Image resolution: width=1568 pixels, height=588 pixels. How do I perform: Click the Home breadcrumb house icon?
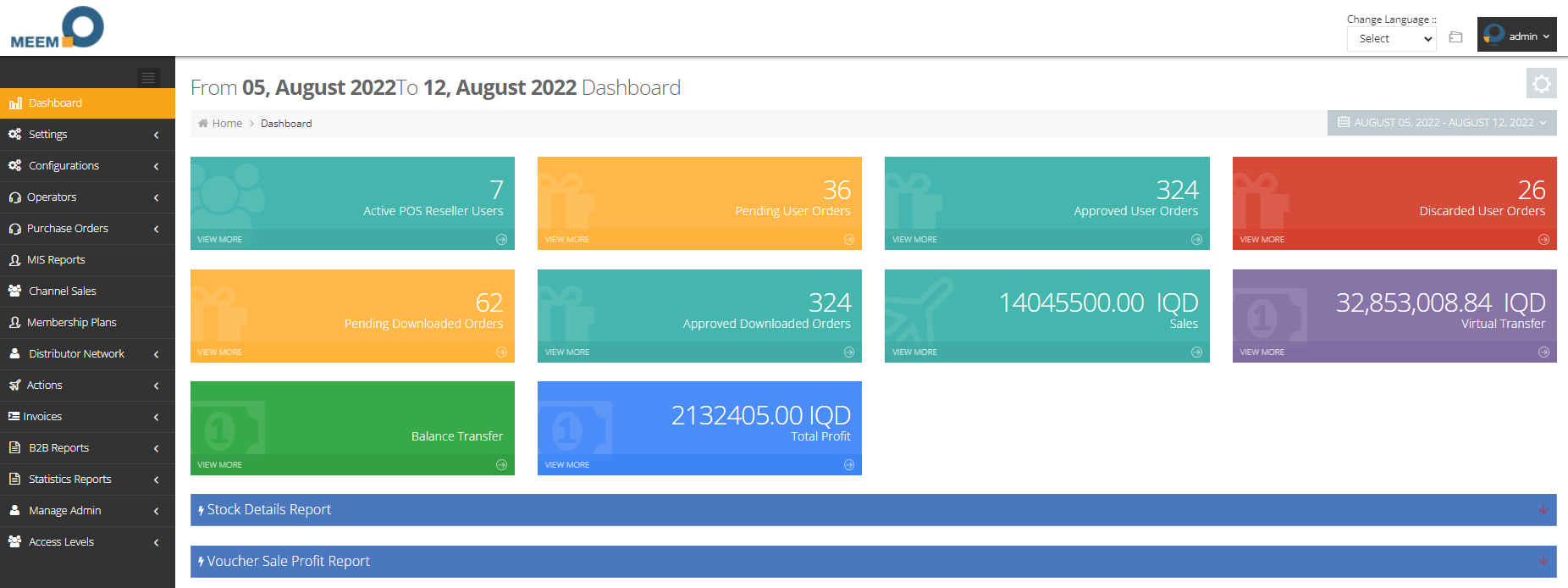pos(203,124)
